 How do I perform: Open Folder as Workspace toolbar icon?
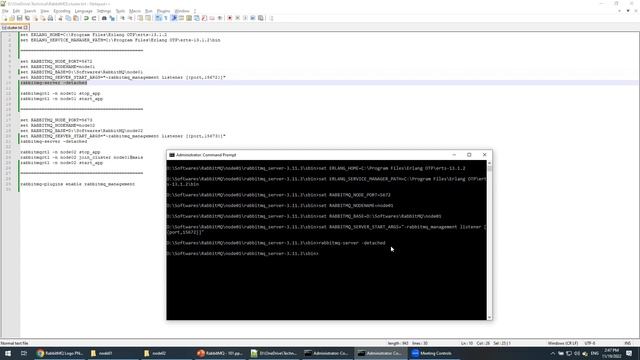[211, 18]
